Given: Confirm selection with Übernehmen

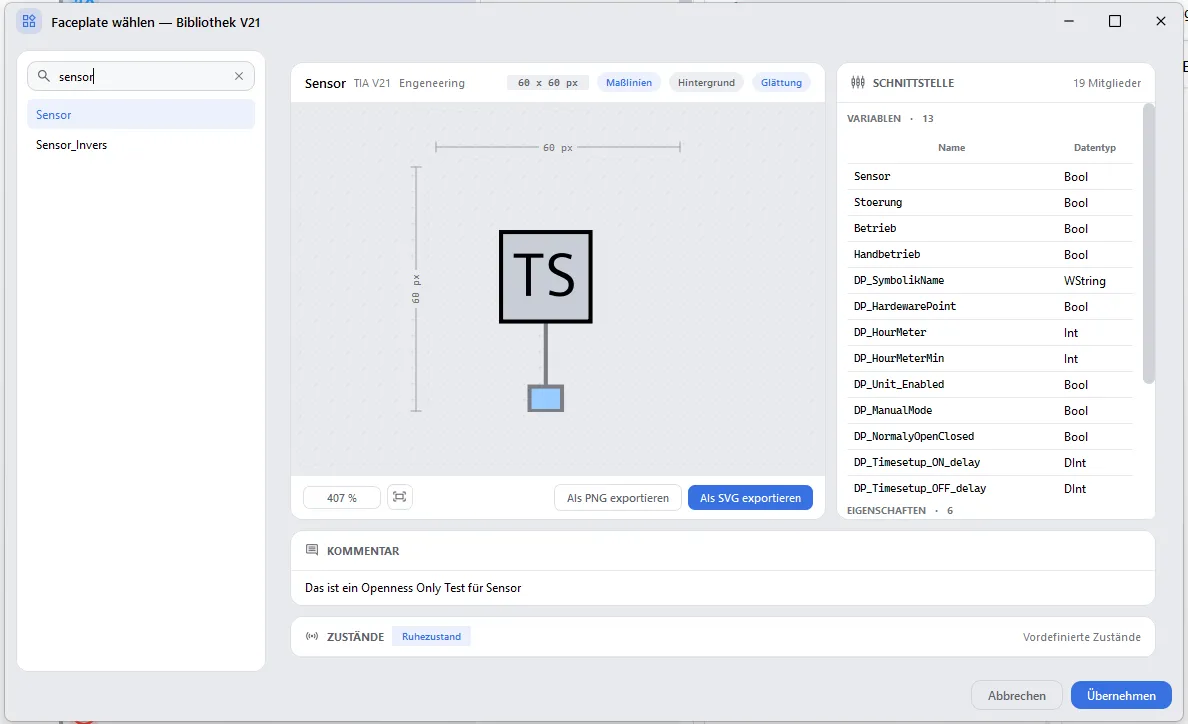Looking at the screenshot, I should pyautogui.click(x=1121, y=695).
